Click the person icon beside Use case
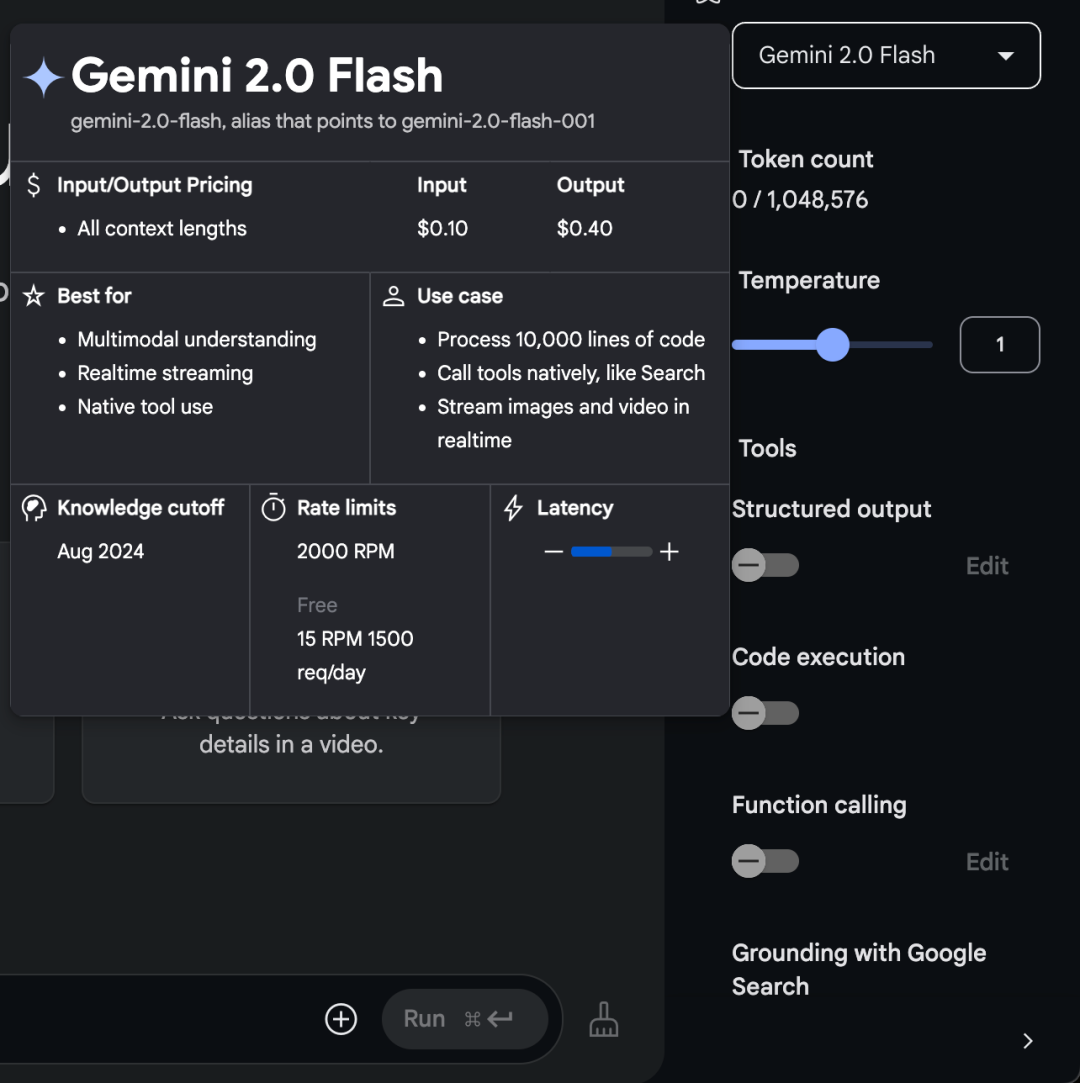Image resolution: width=1080 pixels, height=1083 pixels. point(393,296)
